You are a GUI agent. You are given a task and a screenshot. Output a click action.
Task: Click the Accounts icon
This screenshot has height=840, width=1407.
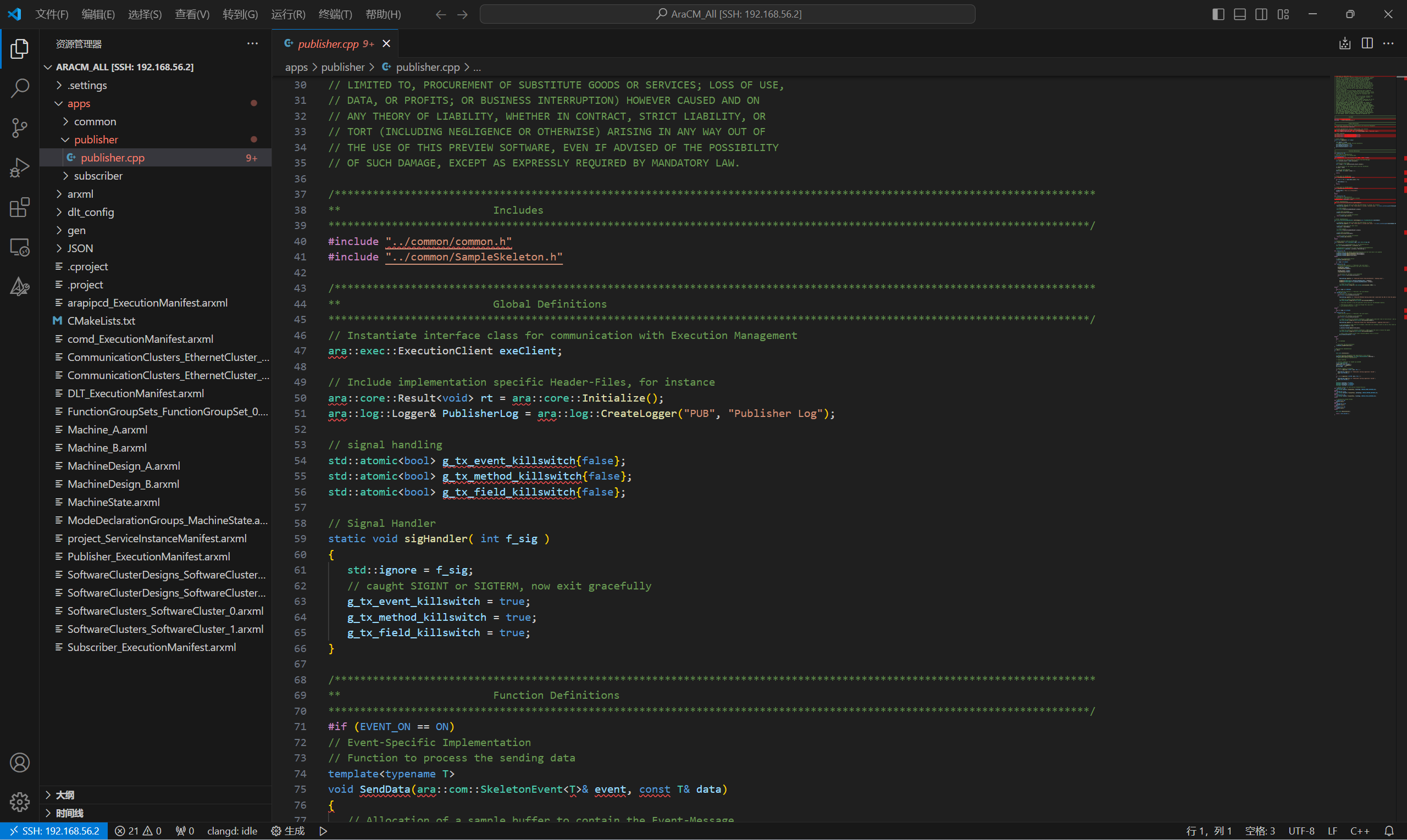[20, 763]
